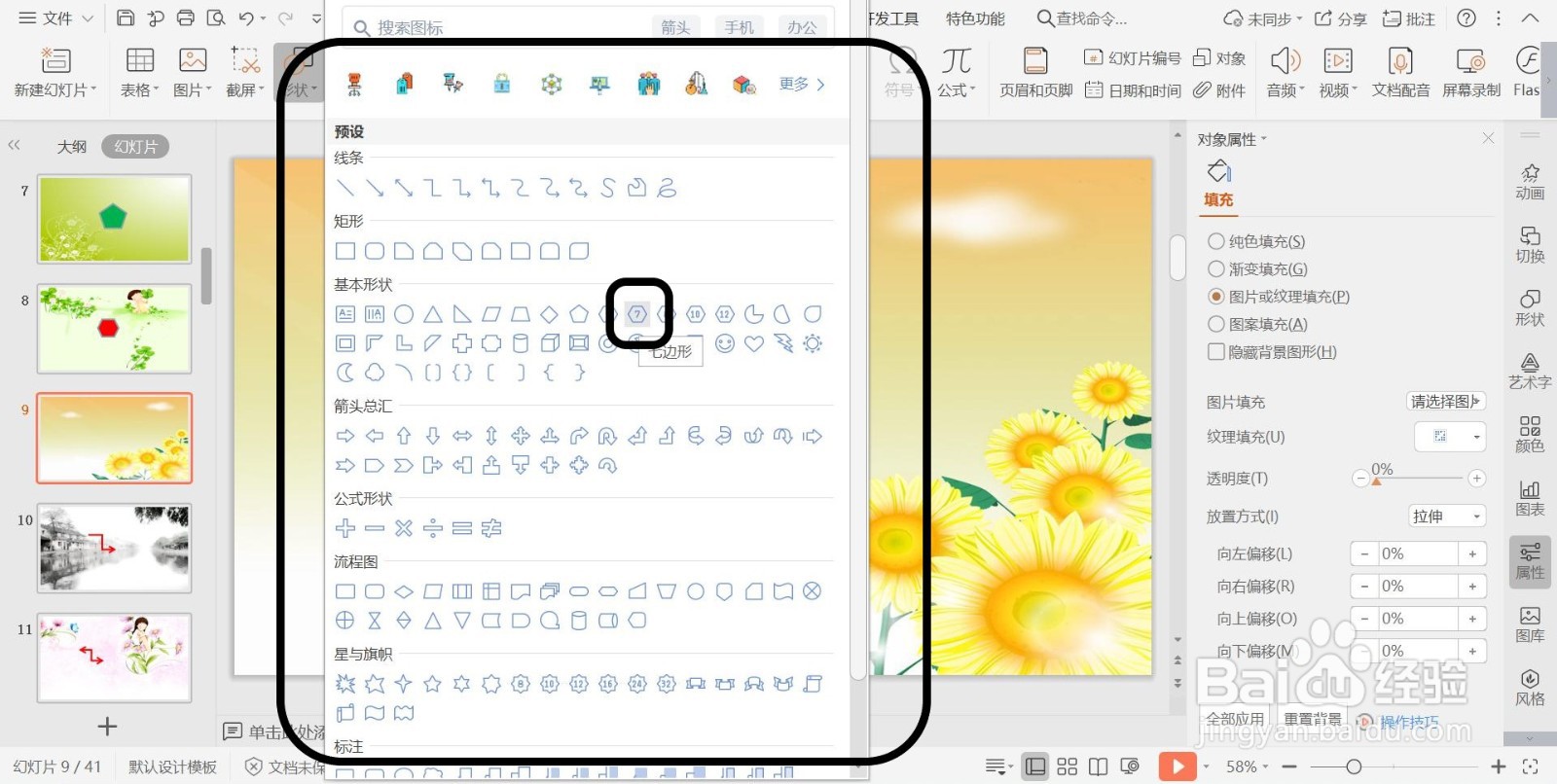Screen dimensions: 1557x784
Task: Open placement mode dropdown showing 拉伸
Action: [1447, 517]
